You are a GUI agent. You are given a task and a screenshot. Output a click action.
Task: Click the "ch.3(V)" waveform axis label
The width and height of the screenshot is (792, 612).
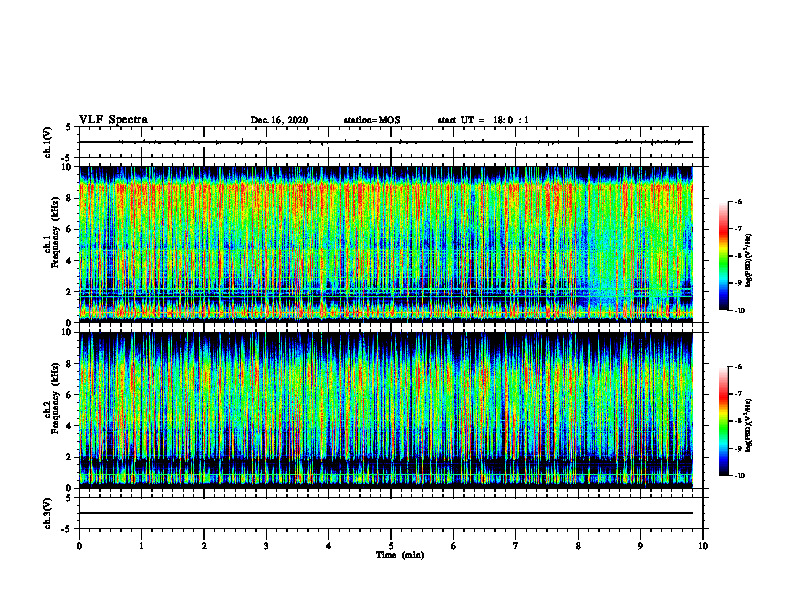tap(48, 513)
